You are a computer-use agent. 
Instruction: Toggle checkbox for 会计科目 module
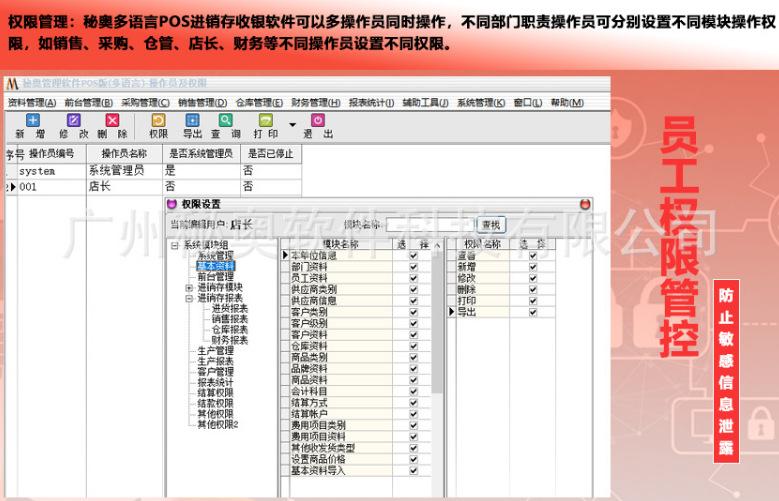pyautogui.click(x=413, y=392)
